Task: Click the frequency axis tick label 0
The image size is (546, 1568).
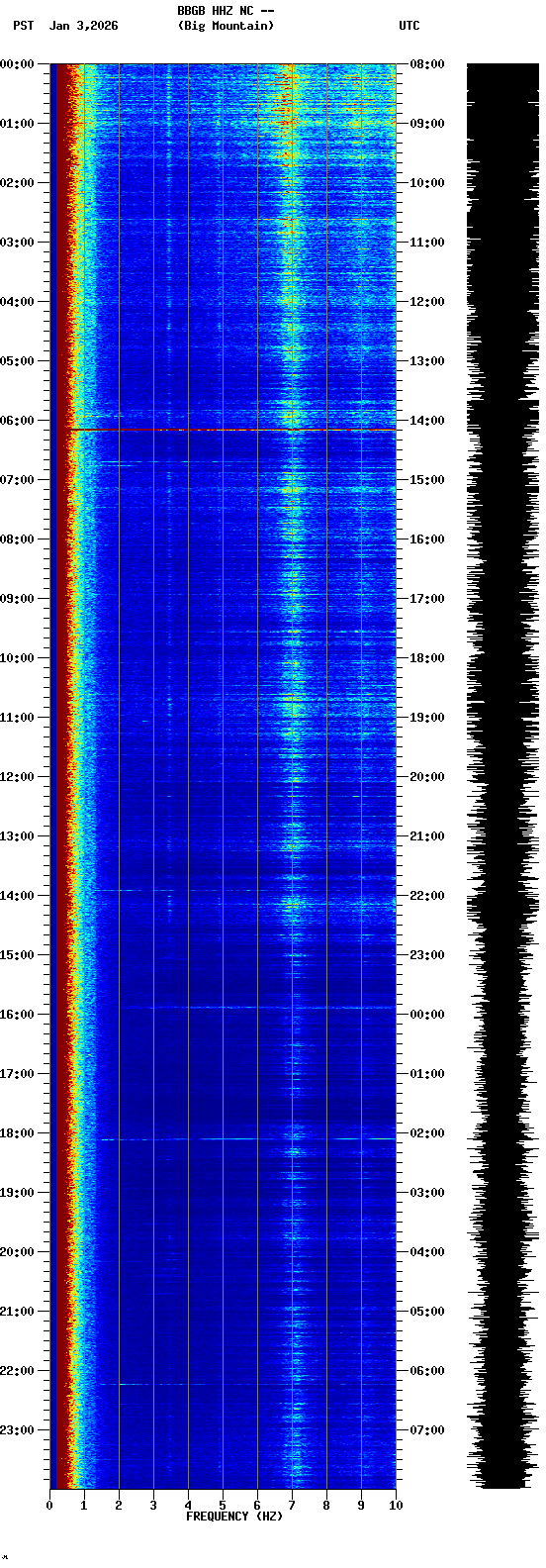Action: (x=49, y=1506)
